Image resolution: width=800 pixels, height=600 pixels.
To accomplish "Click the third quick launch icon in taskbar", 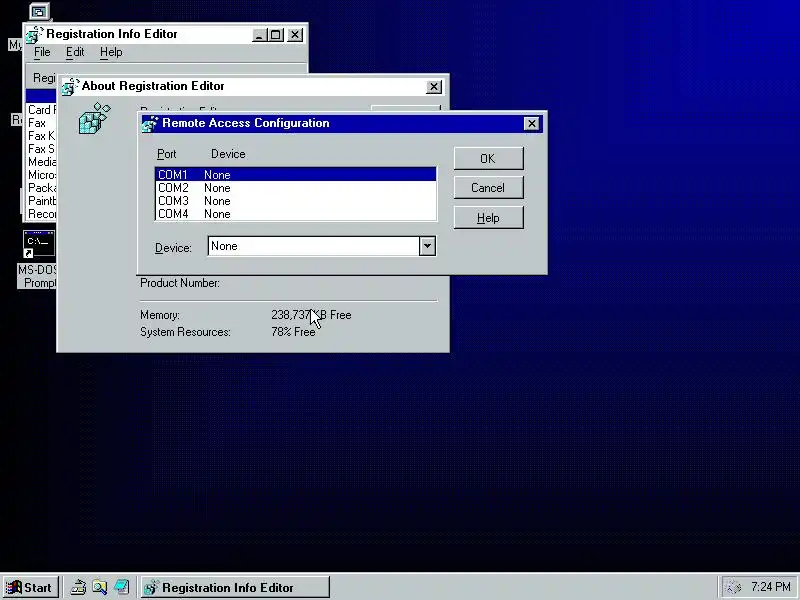I will click(x=121, y=587).
